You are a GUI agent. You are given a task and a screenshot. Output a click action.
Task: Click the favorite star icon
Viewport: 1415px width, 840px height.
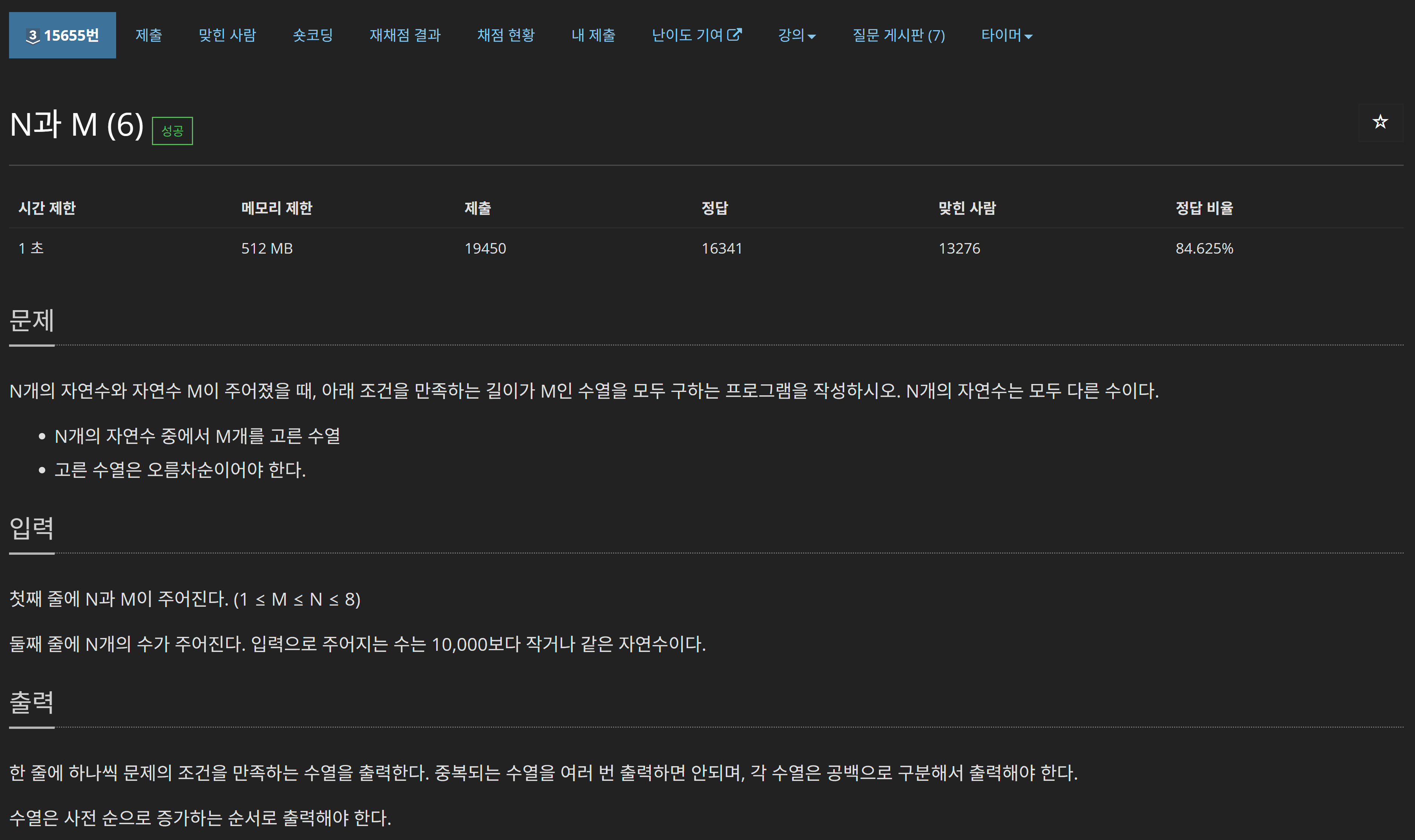point(1380,122)
